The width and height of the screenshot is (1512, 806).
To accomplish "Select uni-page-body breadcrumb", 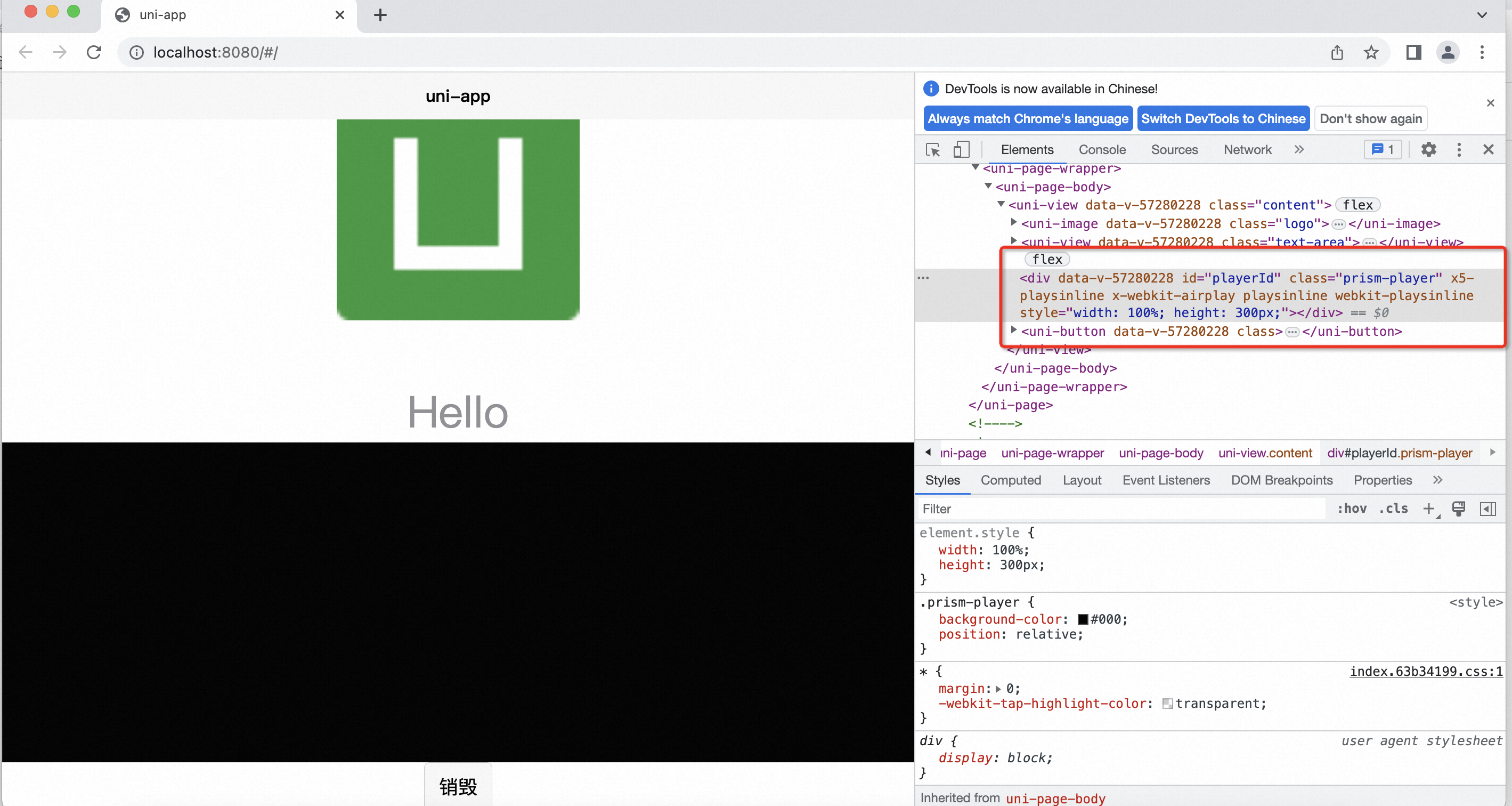I will 1160,453.
